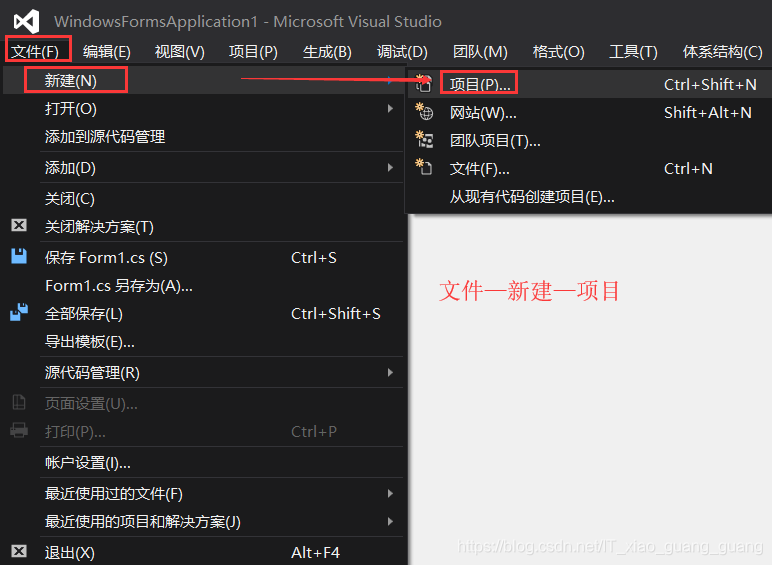Select 关闭解决方案(T)
Screen dimensions: 772x565
[x=204, y=226]
